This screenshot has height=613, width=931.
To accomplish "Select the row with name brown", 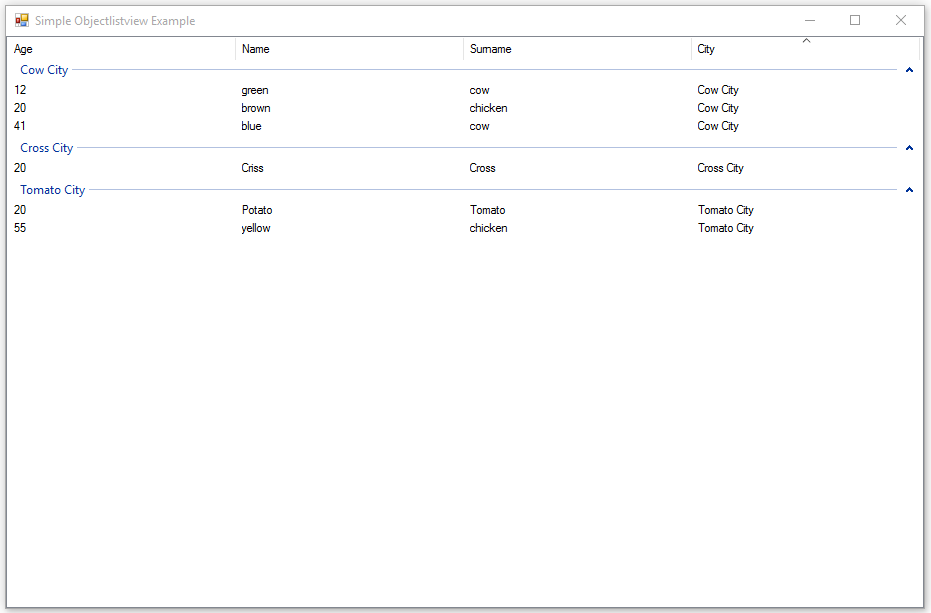I will coord(255,108).
